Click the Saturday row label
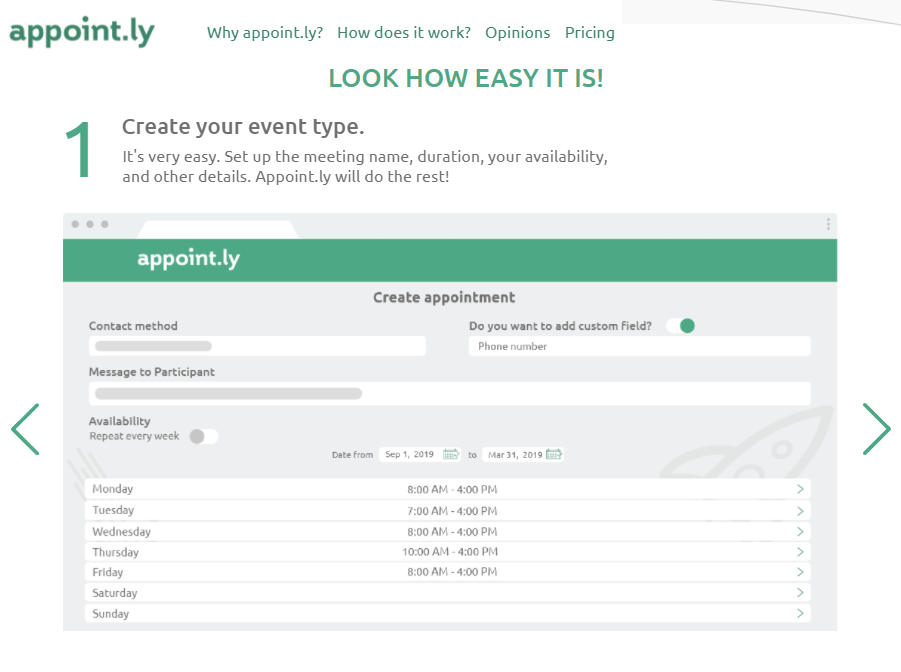This screenshot has width=901, height=672. 114,593
